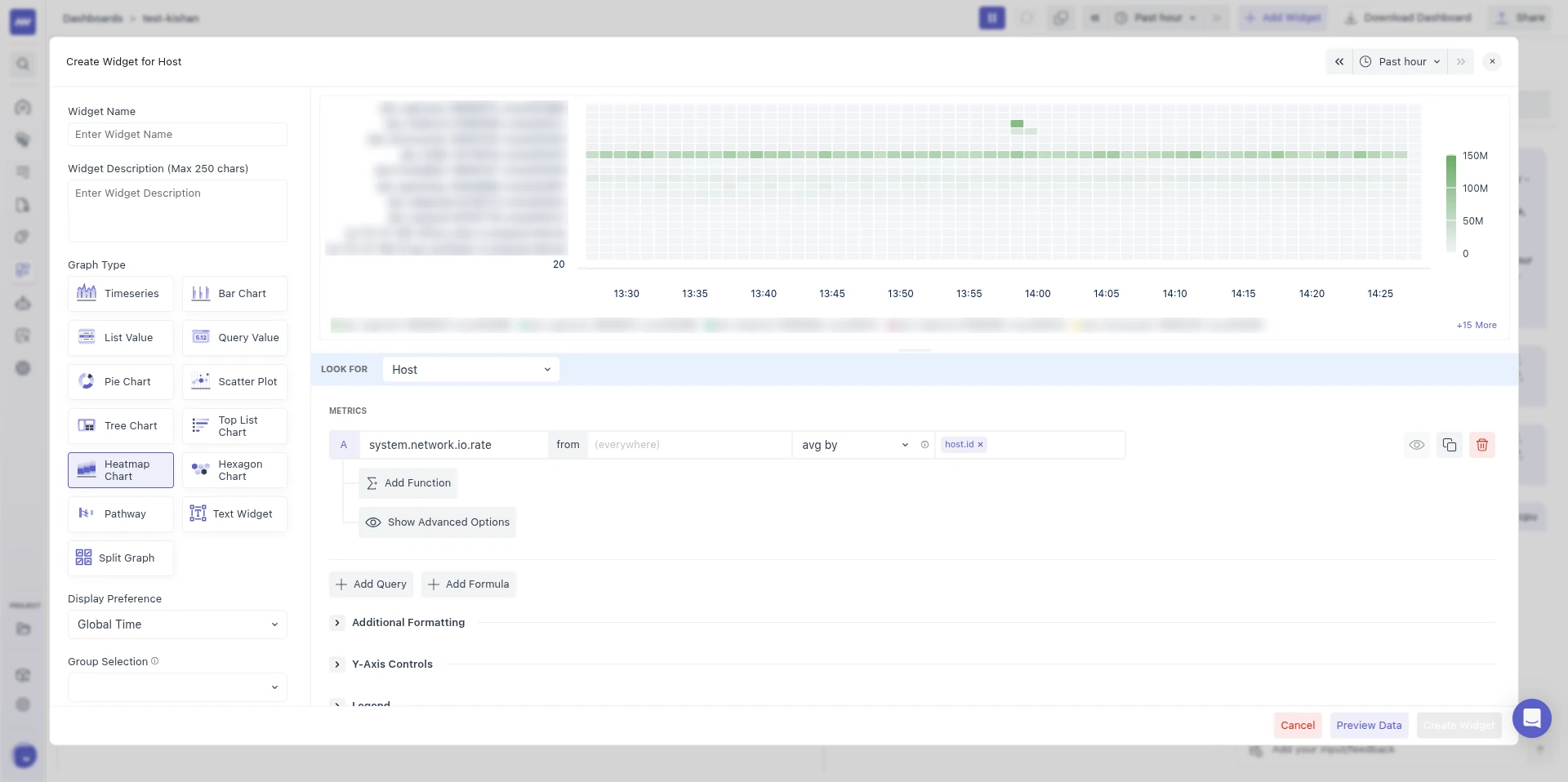Step time range backward with double chevron
Viewport: 1568px width, 782px height.
click(x=1339, y=61)
